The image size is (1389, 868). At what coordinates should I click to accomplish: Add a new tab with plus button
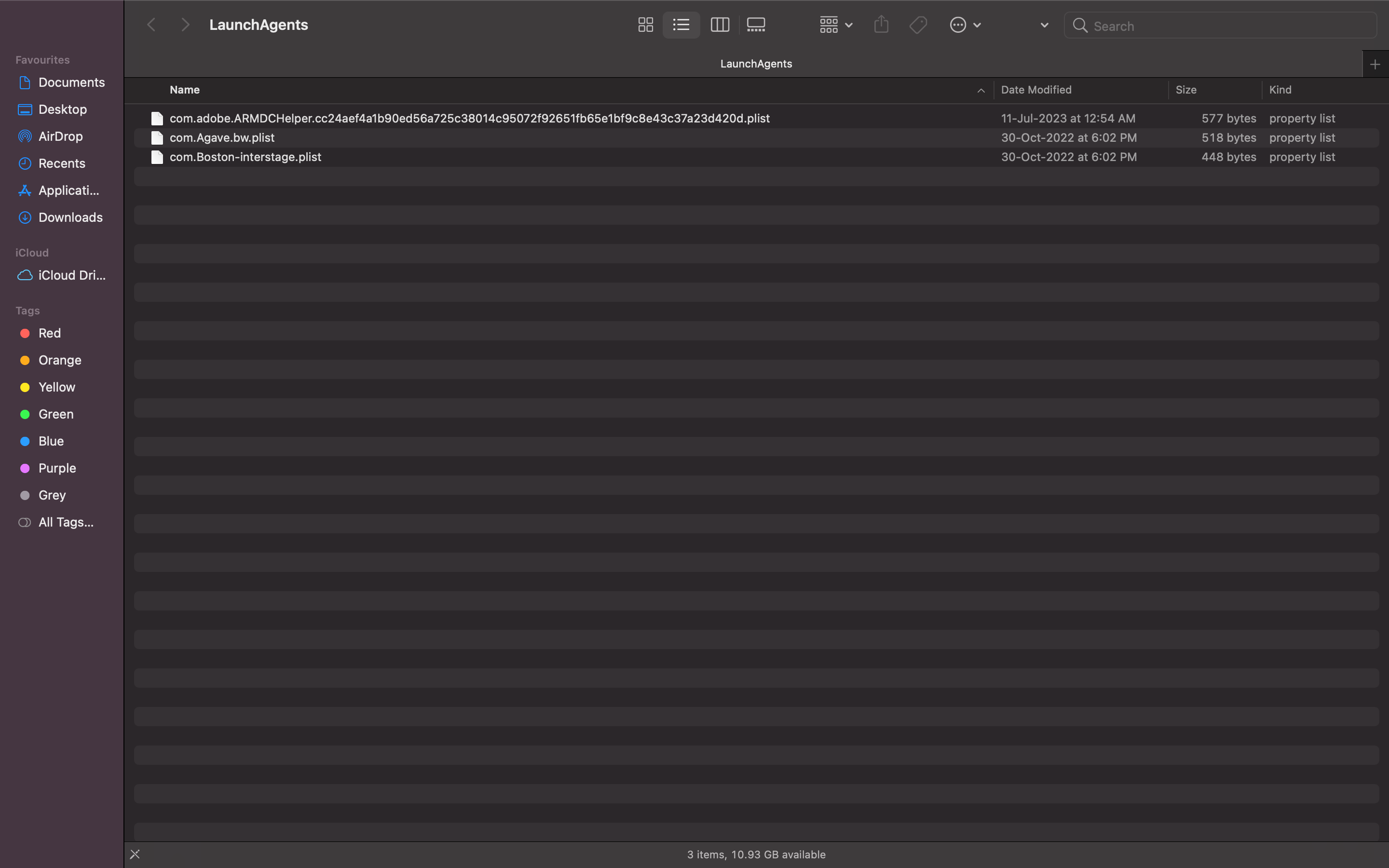tap(1375, 64)
